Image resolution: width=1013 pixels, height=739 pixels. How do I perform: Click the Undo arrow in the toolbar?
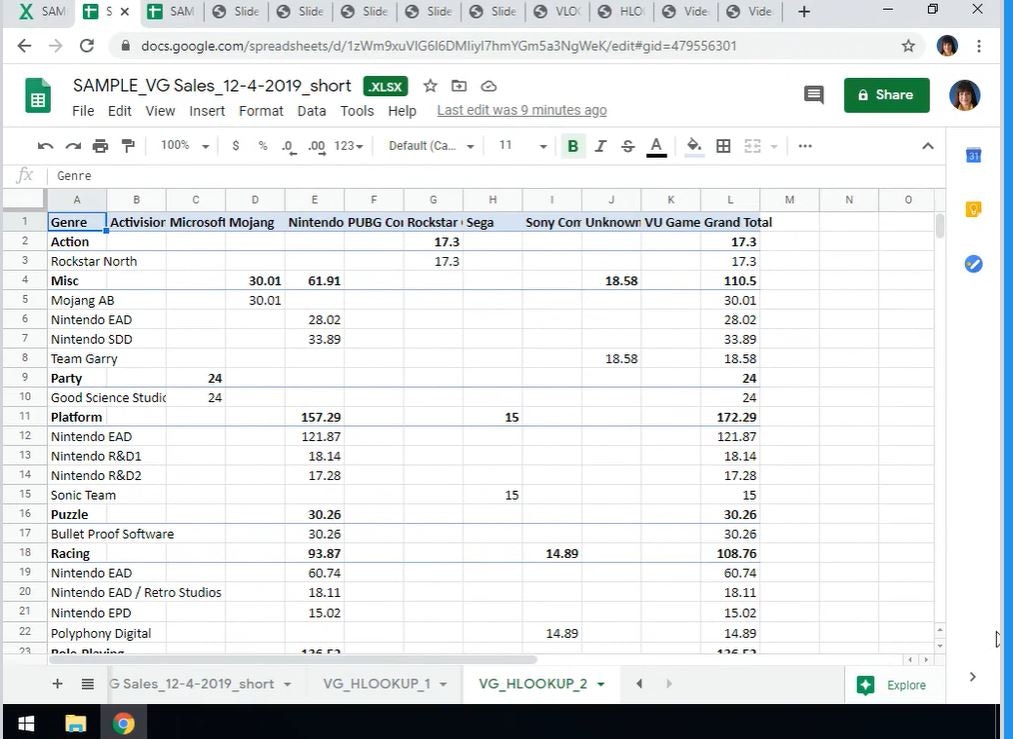pyautogui.click(x=45, y=146)
